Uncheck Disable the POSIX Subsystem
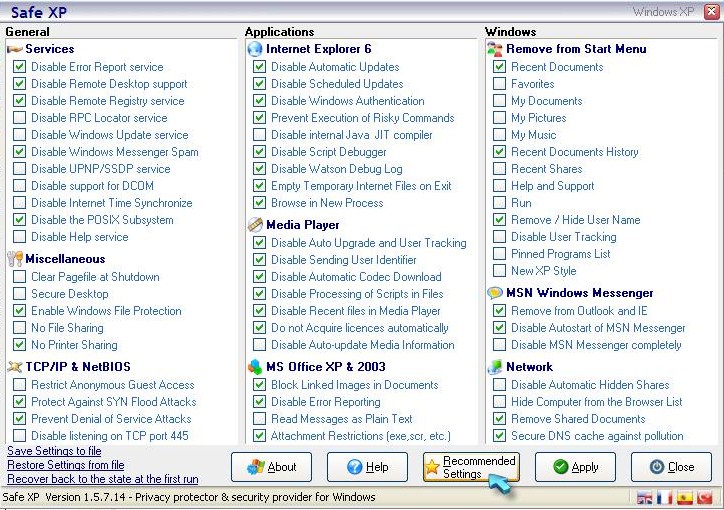This screenshot has height=510, width=724. [19, 220]
